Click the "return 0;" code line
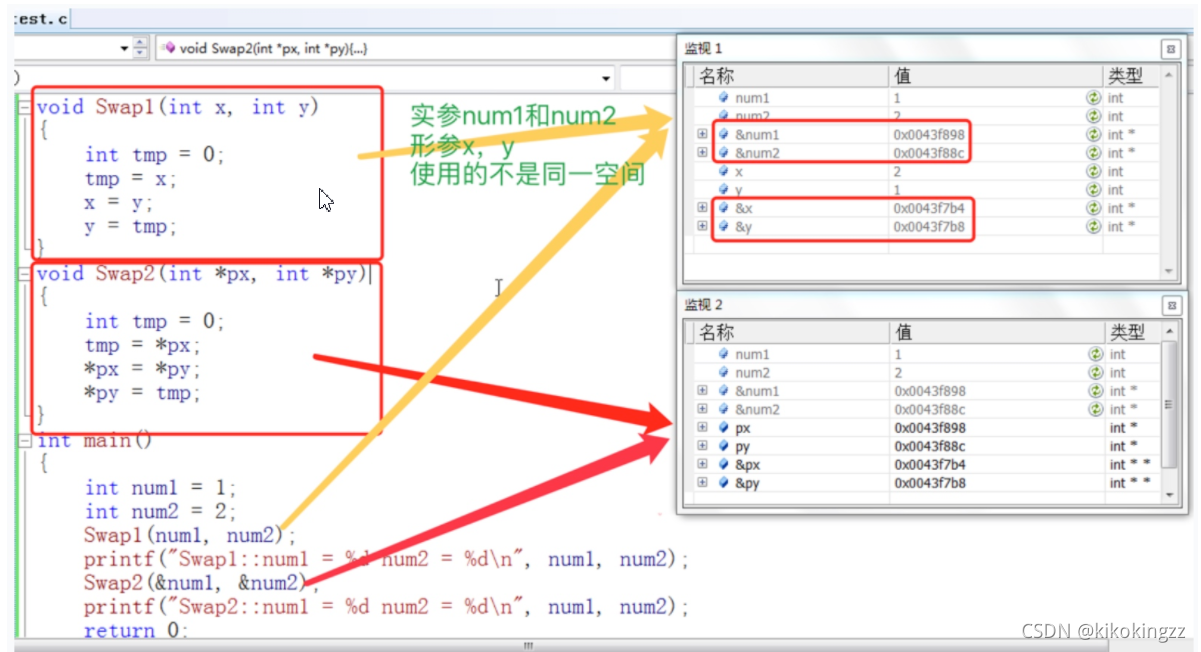The height and width of the screenshot is (652, 1201). pos(136,630)
